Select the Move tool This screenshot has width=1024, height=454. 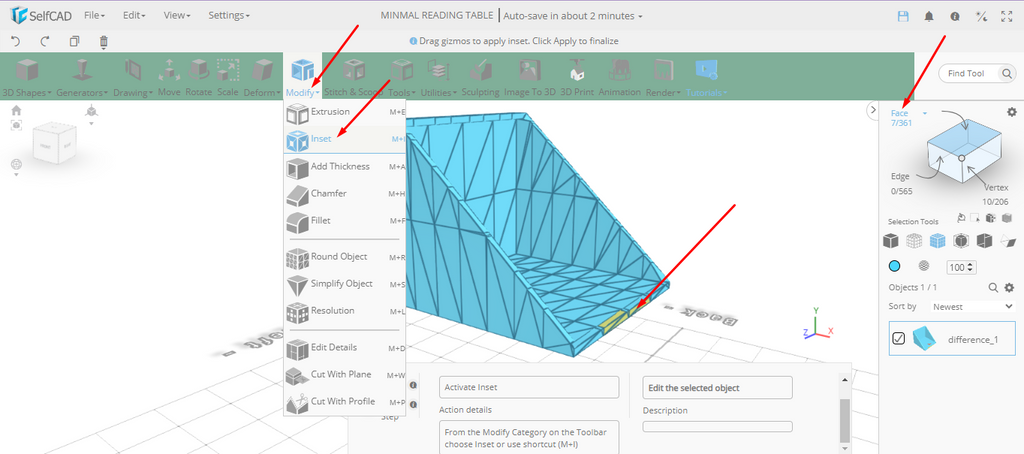(169, 77)
